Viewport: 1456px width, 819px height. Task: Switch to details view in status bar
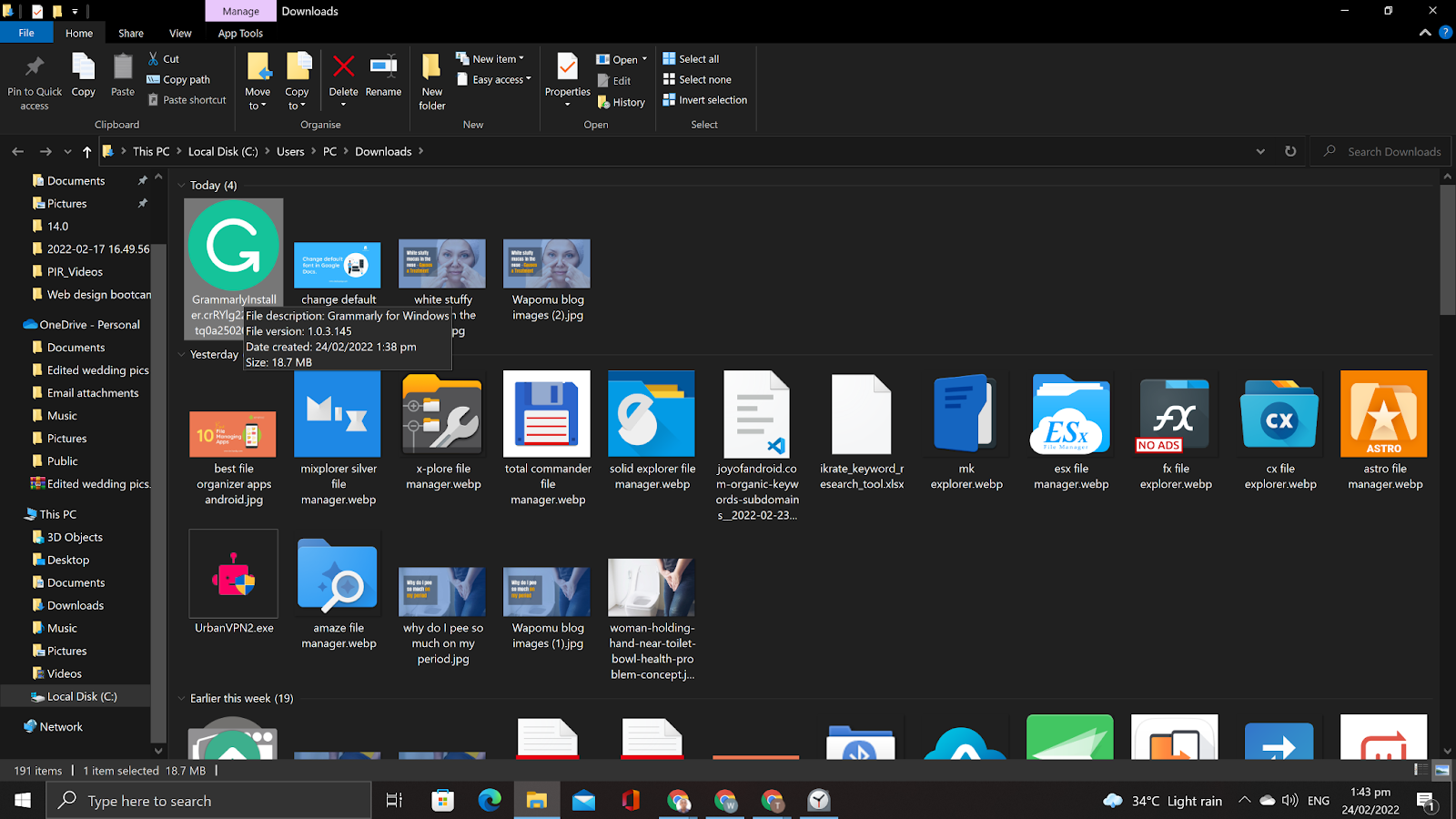pos(1421,770)
